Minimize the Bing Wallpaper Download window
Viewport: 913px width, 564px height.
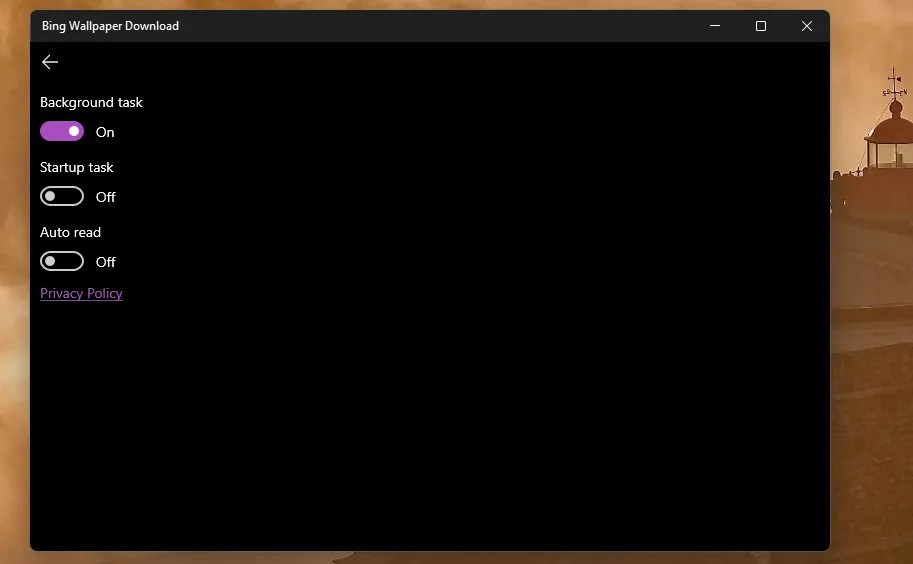pos(715,26)
